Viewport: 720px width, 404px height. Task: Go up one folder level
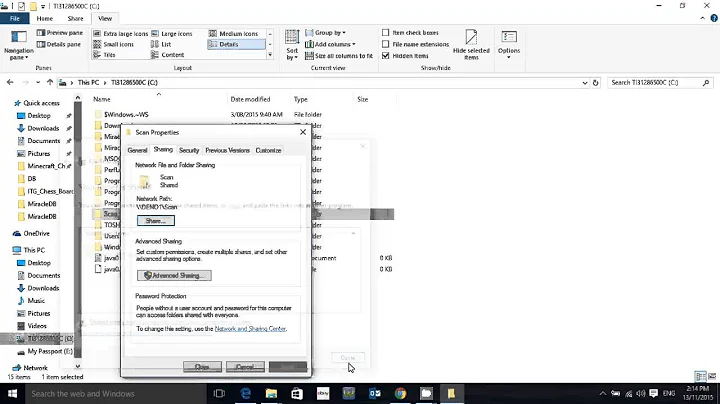[50, 82]
